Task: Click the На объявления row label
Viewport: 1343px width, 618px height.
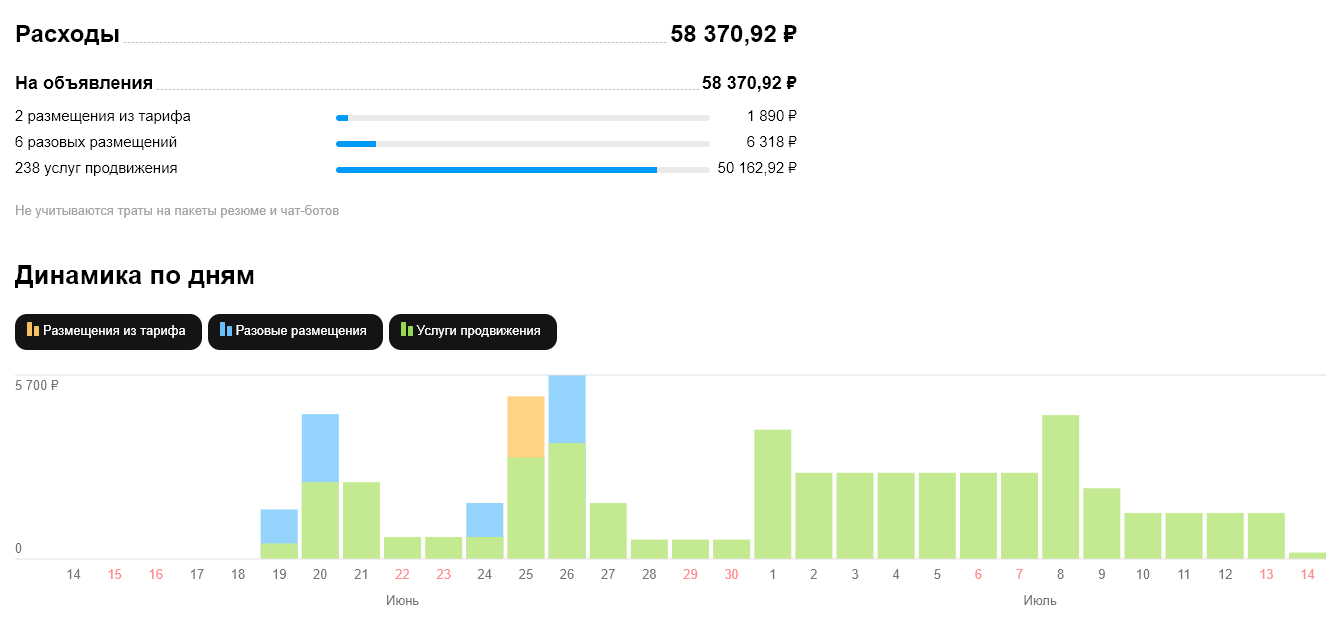Action: pyautogui.click(x=84, y=83)
